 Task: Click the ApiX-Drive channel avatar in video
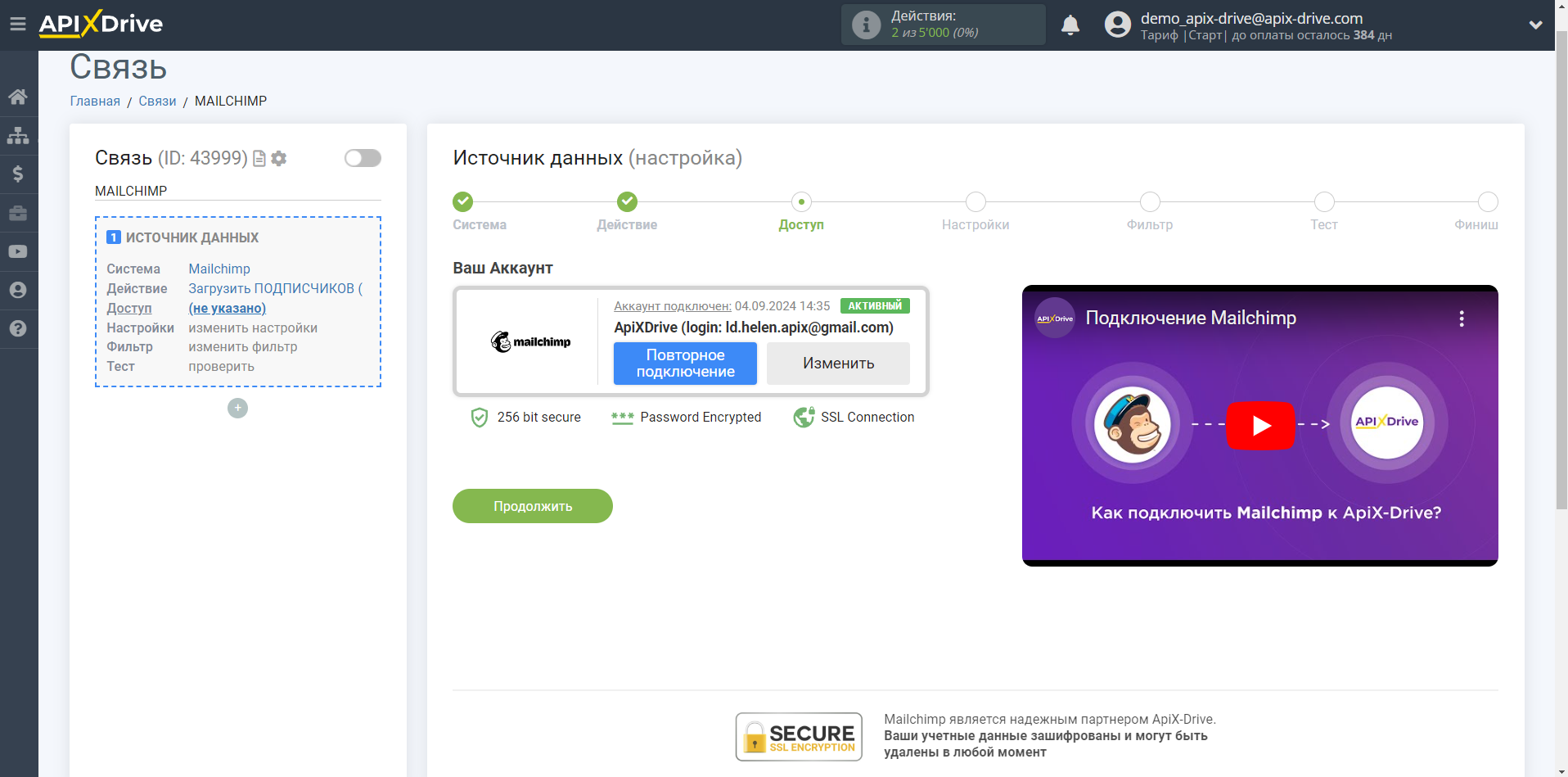1055,318
